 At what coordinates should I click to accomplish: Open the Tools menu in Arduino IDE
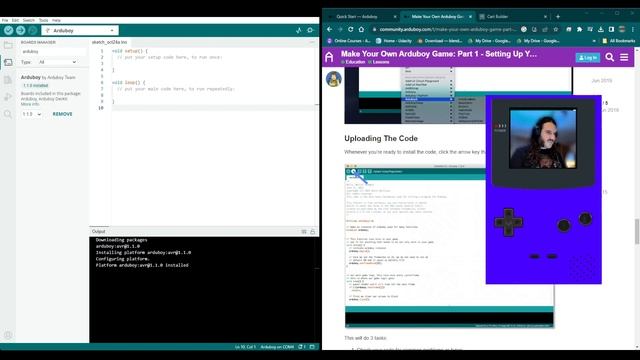[43, 20]
